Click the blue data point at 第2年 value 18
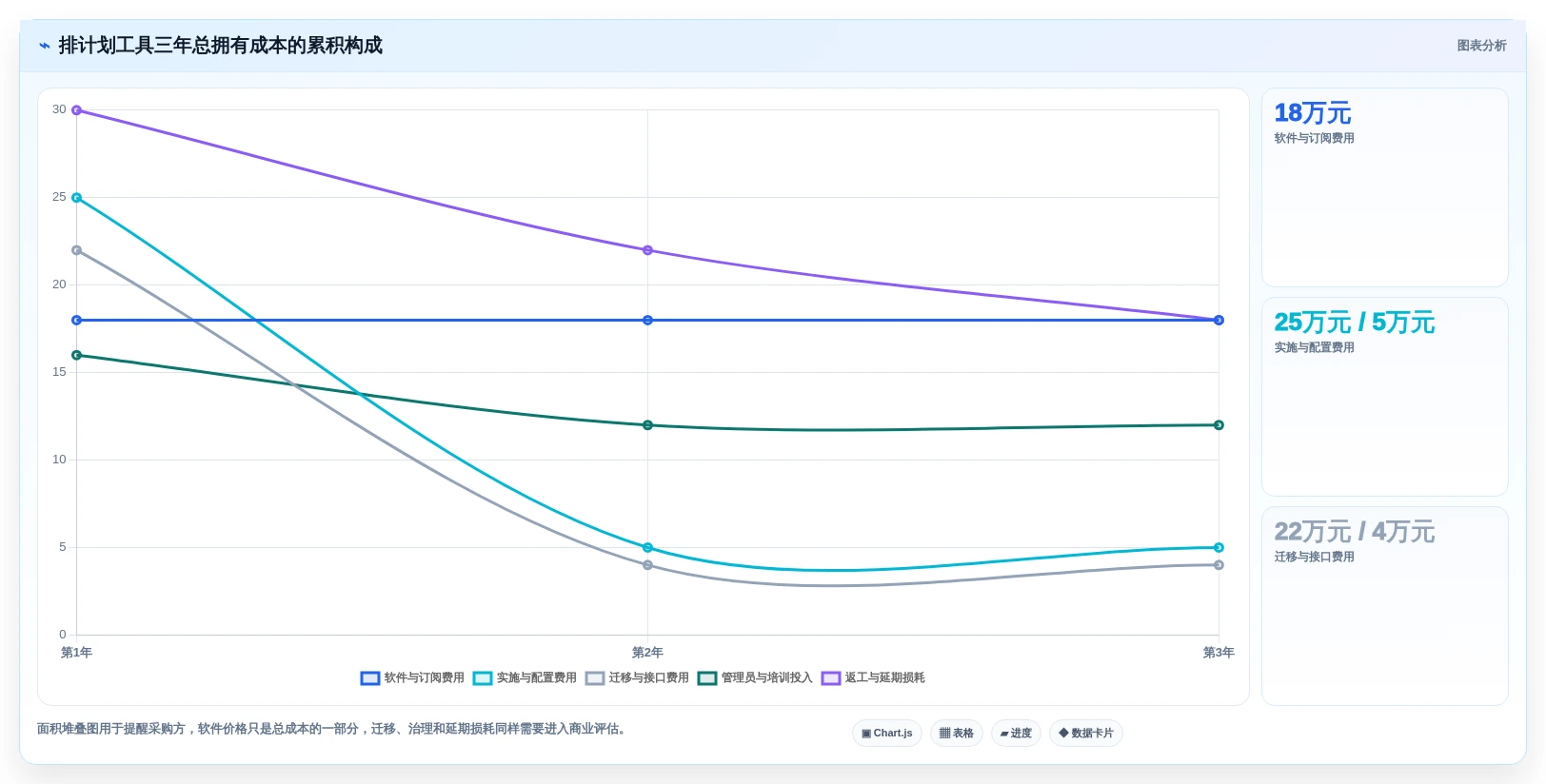Image resolution: width=1546 pixels, height=784 pixels. 647,321
